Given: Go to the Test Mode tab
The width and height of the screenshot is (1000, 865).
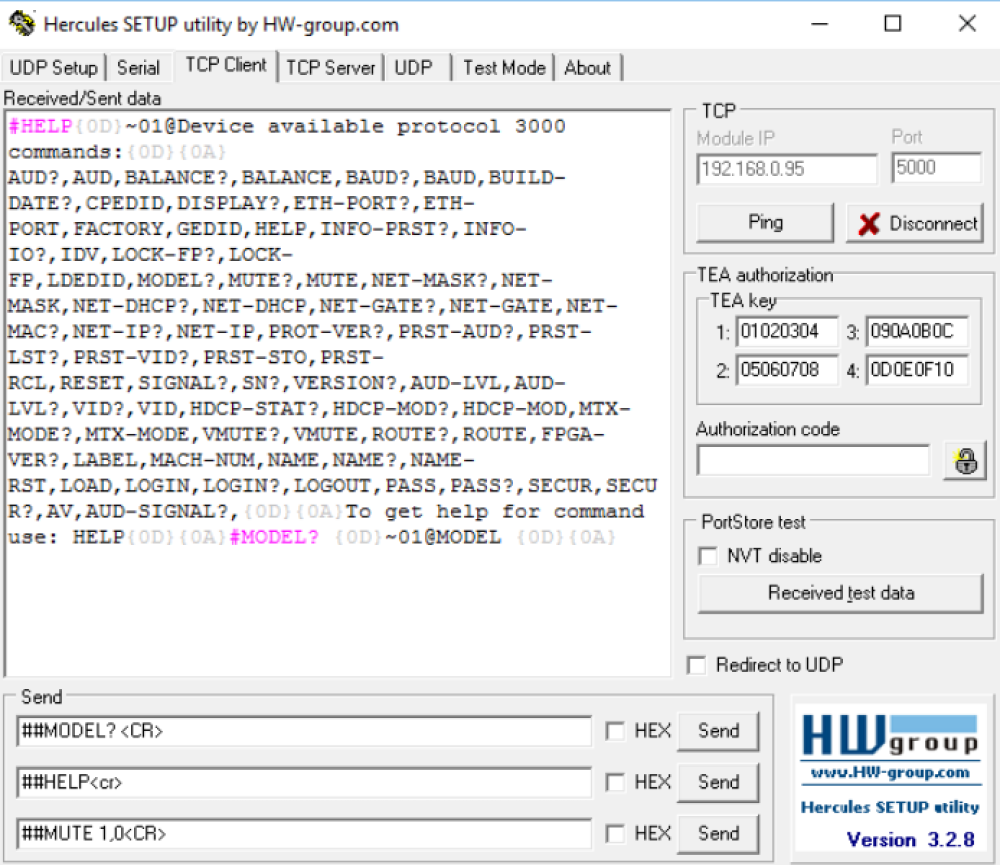Looking at the screenshot, I should click(x=504, y=68).
